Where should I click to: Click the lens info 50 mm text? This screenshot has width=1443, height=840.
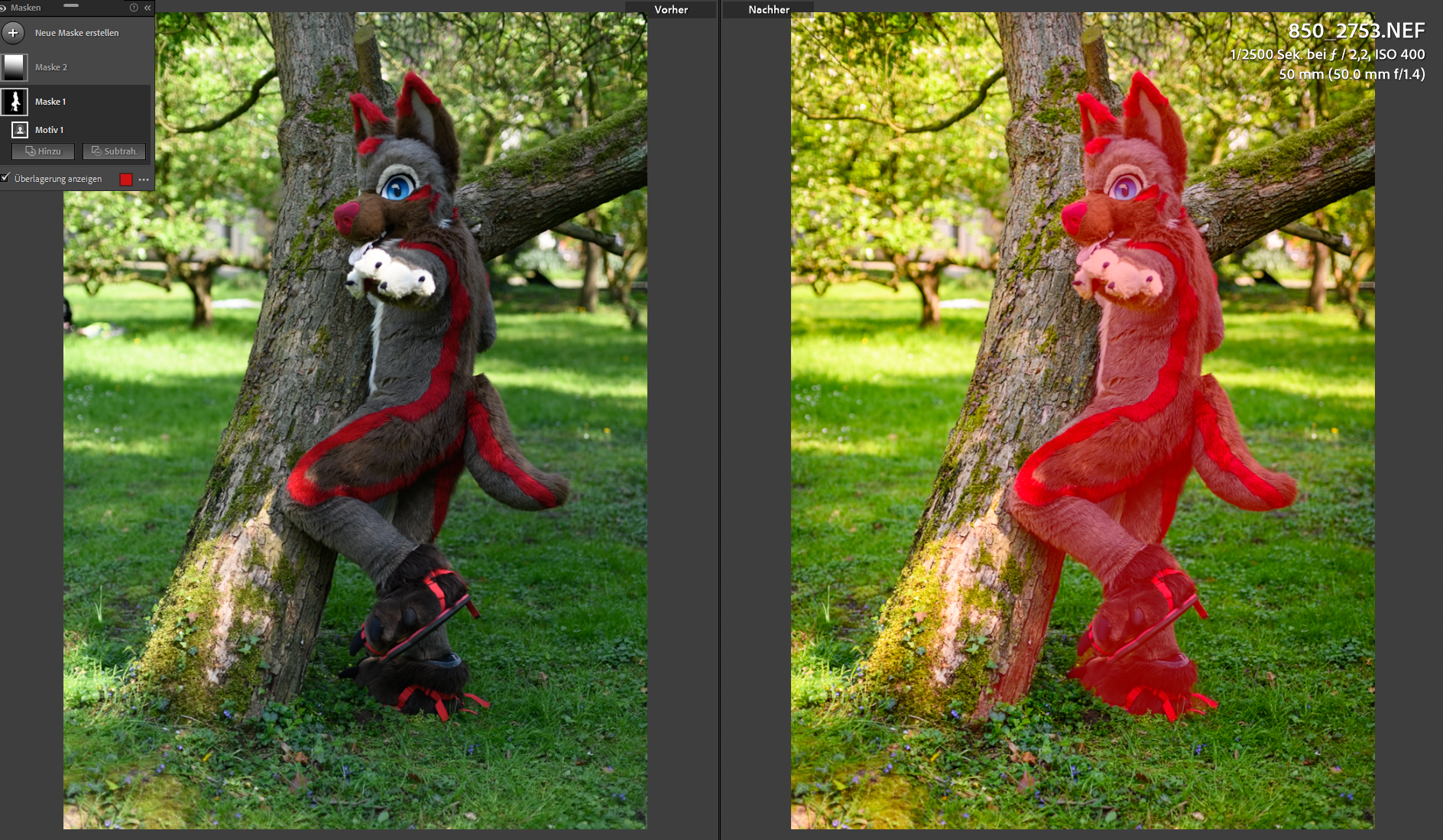[x=1352, y=74]
